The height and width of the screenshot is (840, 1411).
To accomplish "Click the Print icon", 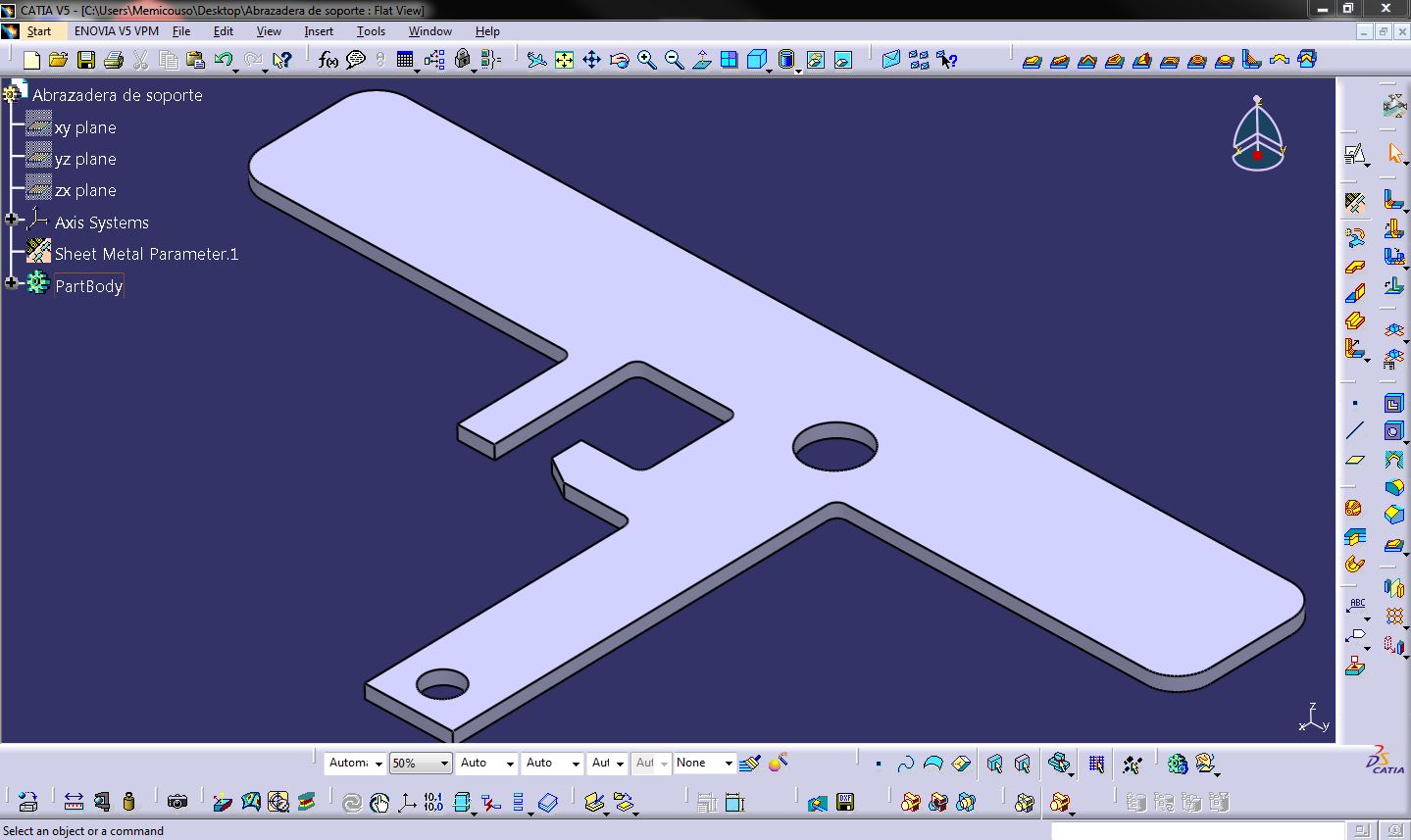I will point(113,61).
